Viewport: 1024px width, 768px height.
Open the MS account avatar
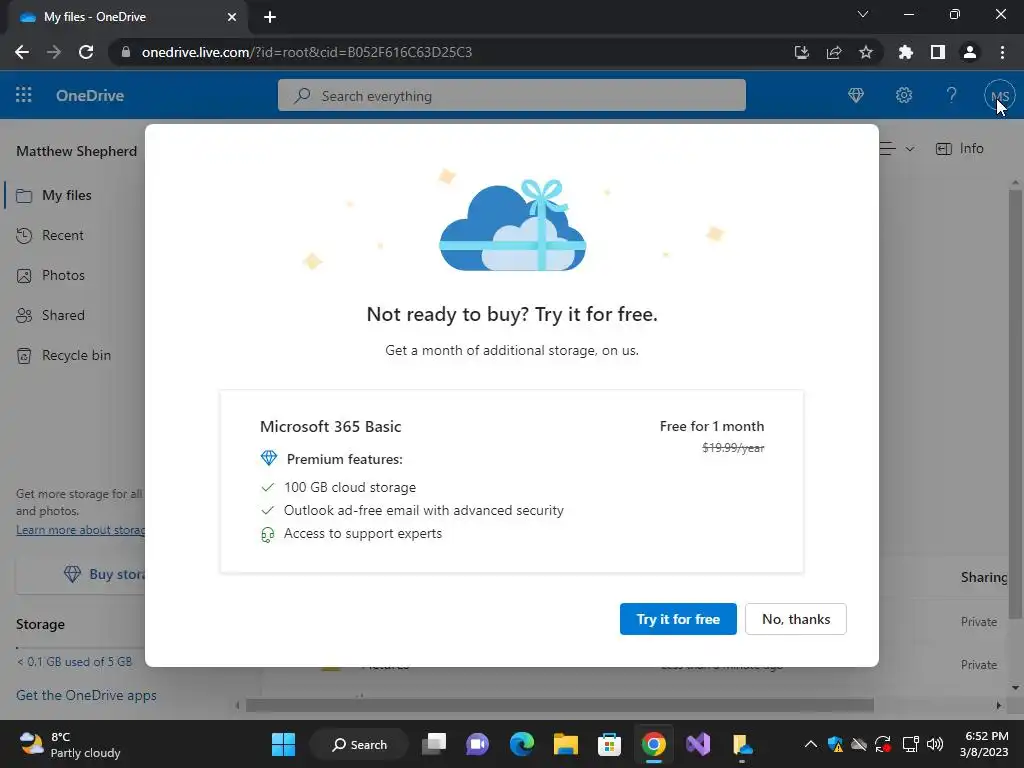1000,96
